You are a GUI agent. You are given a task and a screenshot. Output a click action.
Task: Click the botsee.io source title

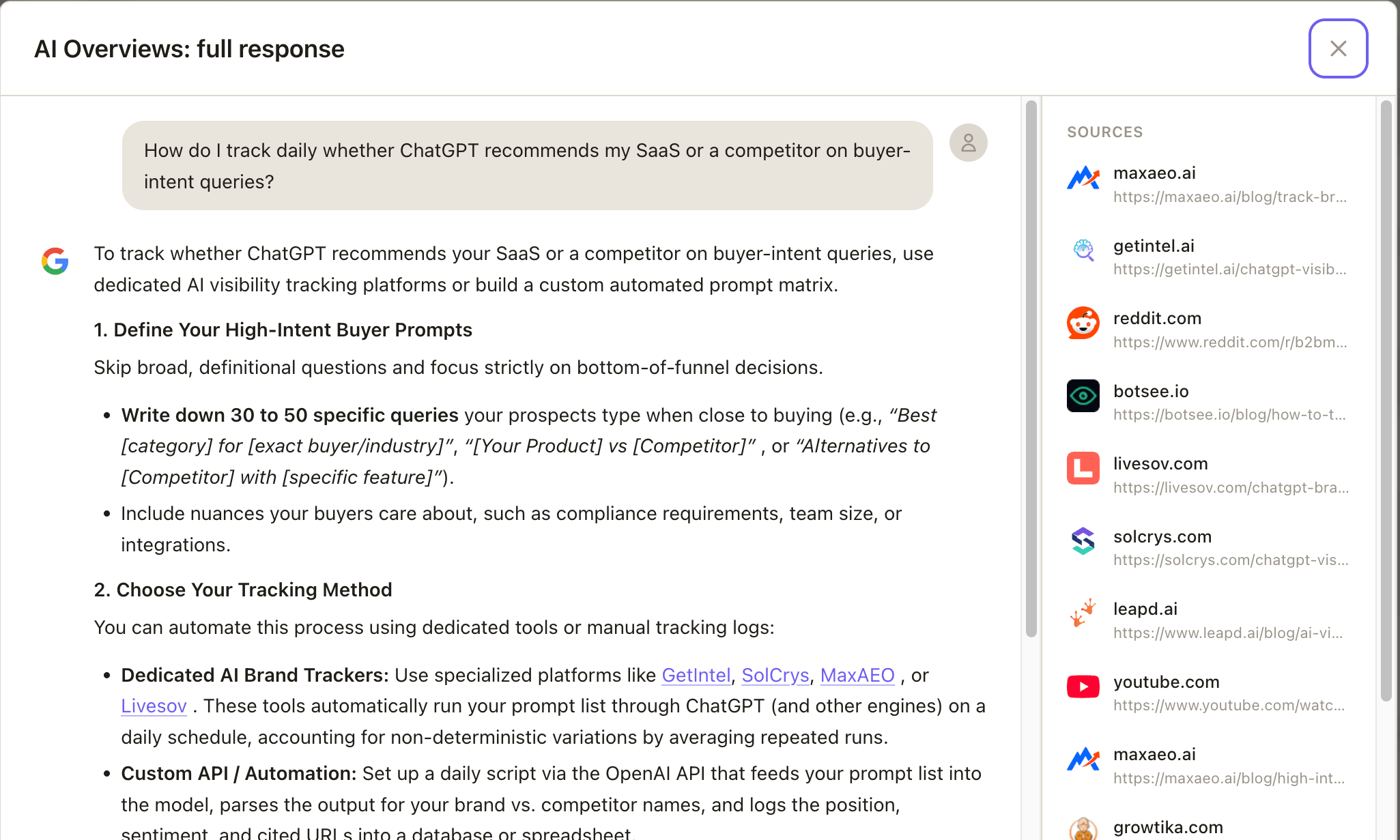pyautogui.click(x=1151, y=391)
